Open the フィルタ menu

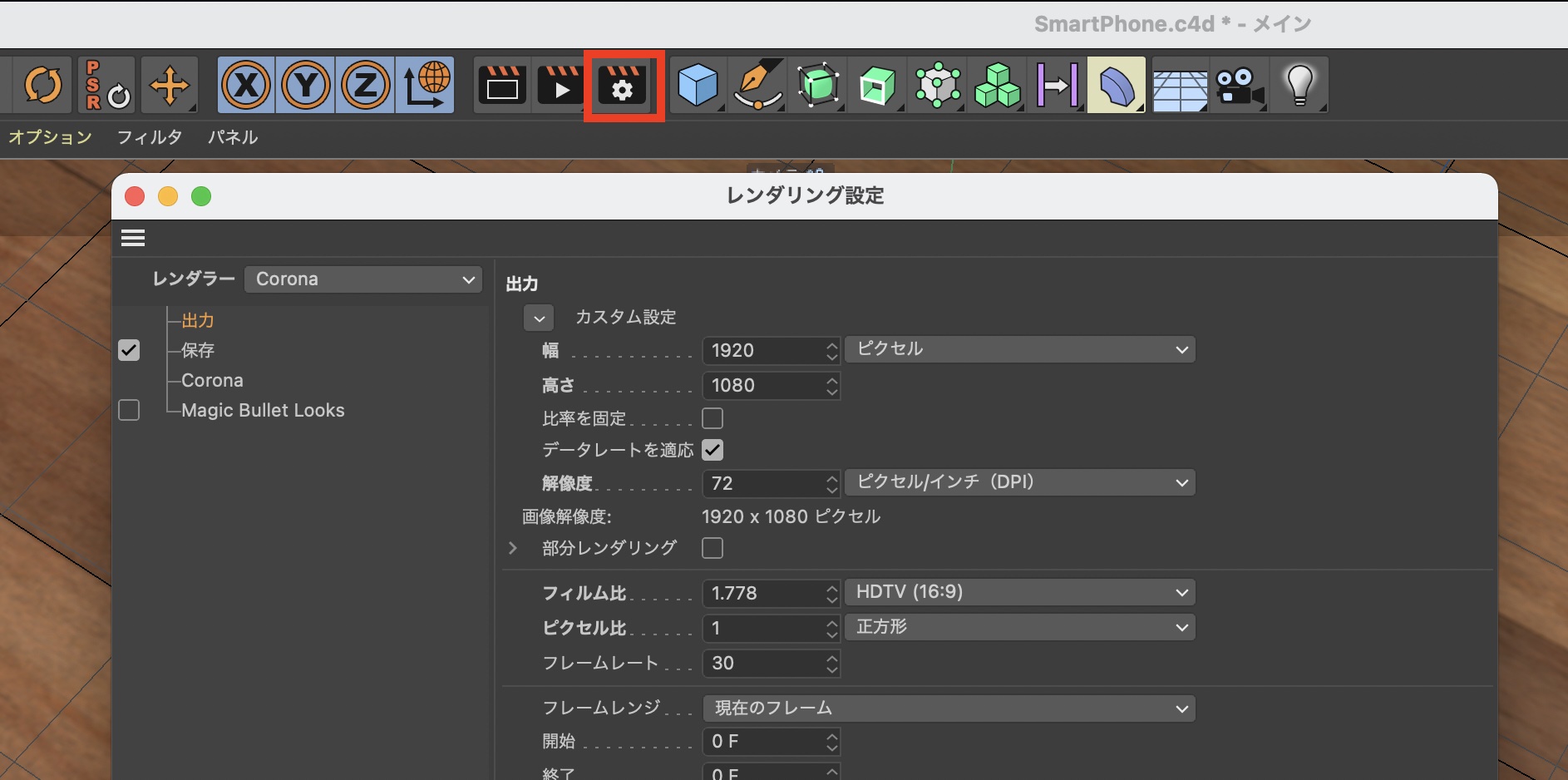(x=150, y=137)
